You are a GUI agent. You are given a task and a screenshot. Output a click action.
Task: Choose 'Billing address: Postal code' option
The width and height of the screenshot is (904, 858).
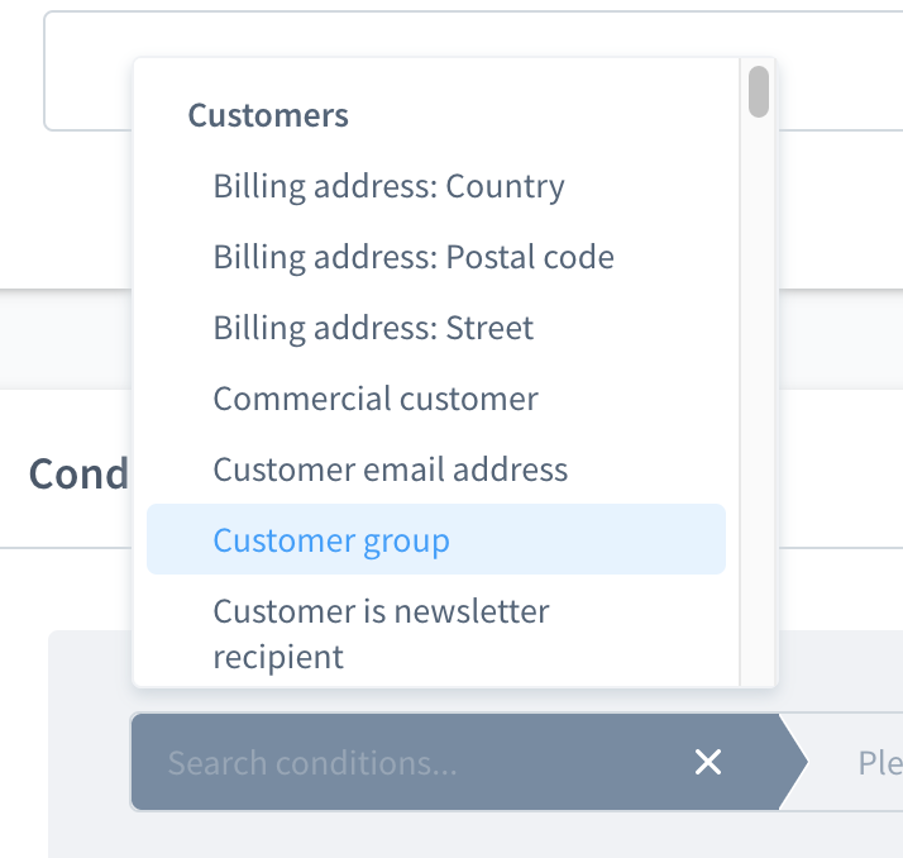(436, 257)
